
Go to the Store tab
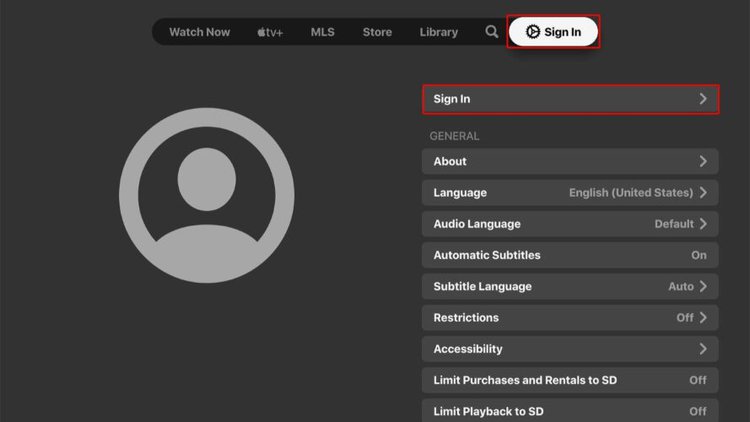(377, 32)
